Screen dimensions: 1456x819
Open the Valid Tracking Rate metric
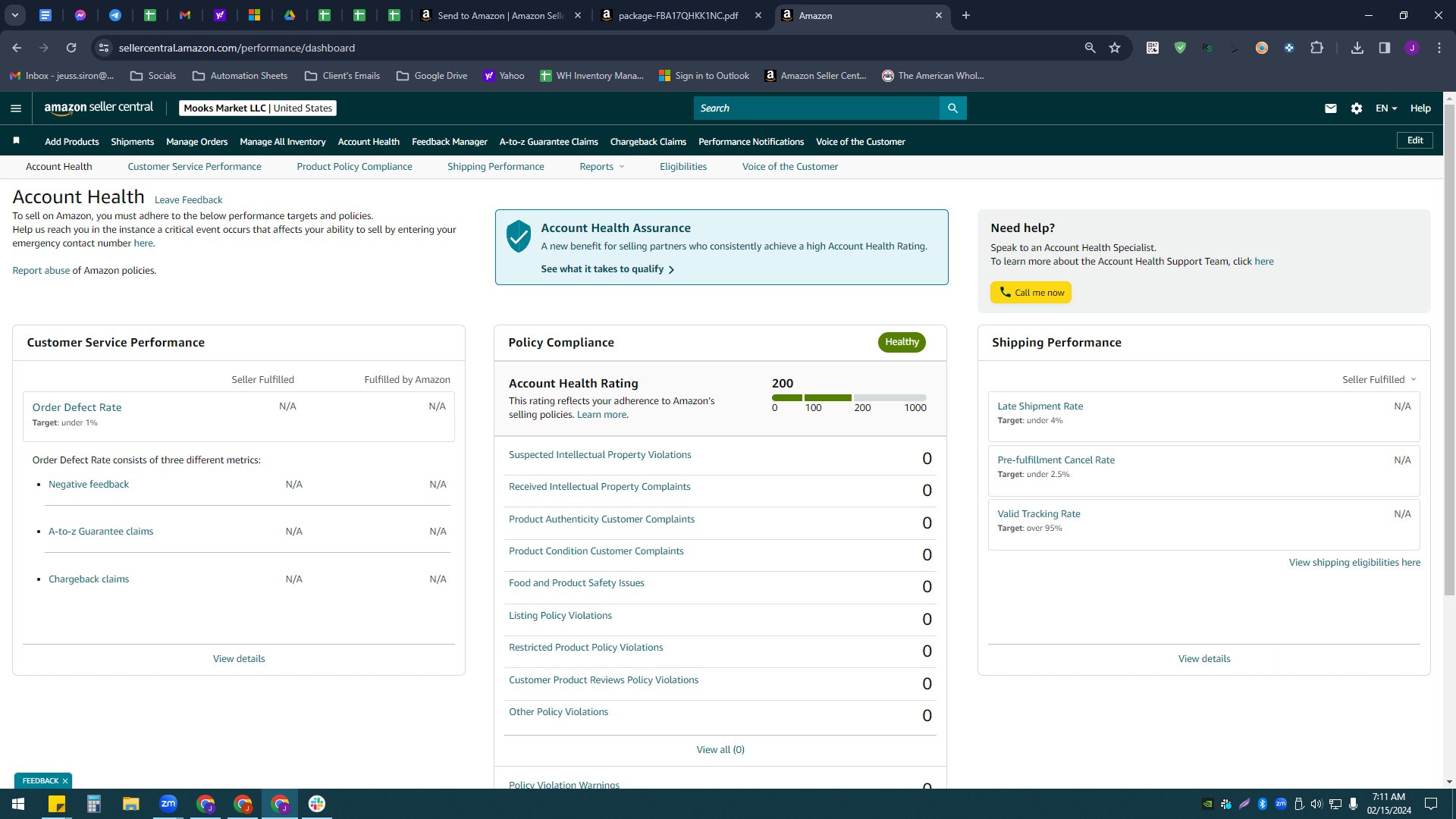click(1038, 514)
